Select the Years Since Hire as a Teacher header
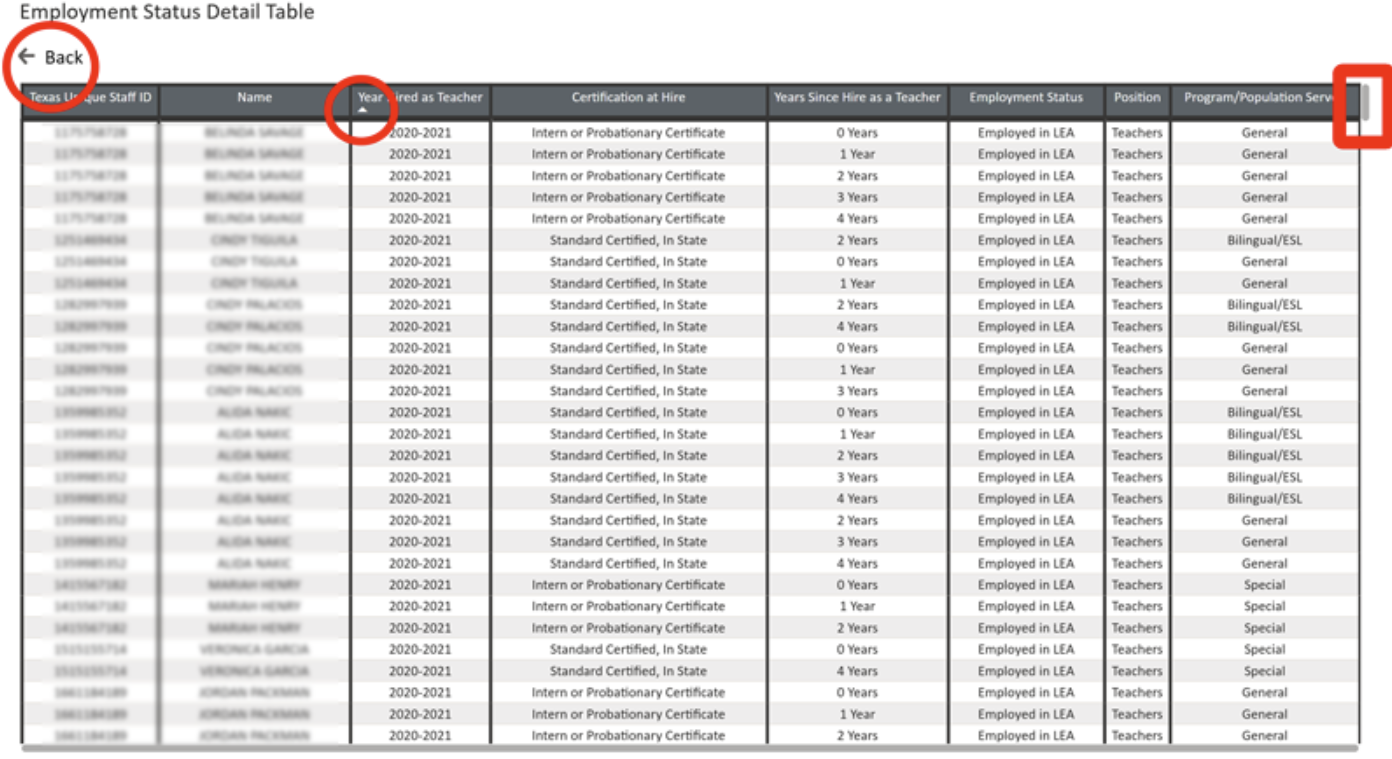1392x759 pixels. (858, 98)
